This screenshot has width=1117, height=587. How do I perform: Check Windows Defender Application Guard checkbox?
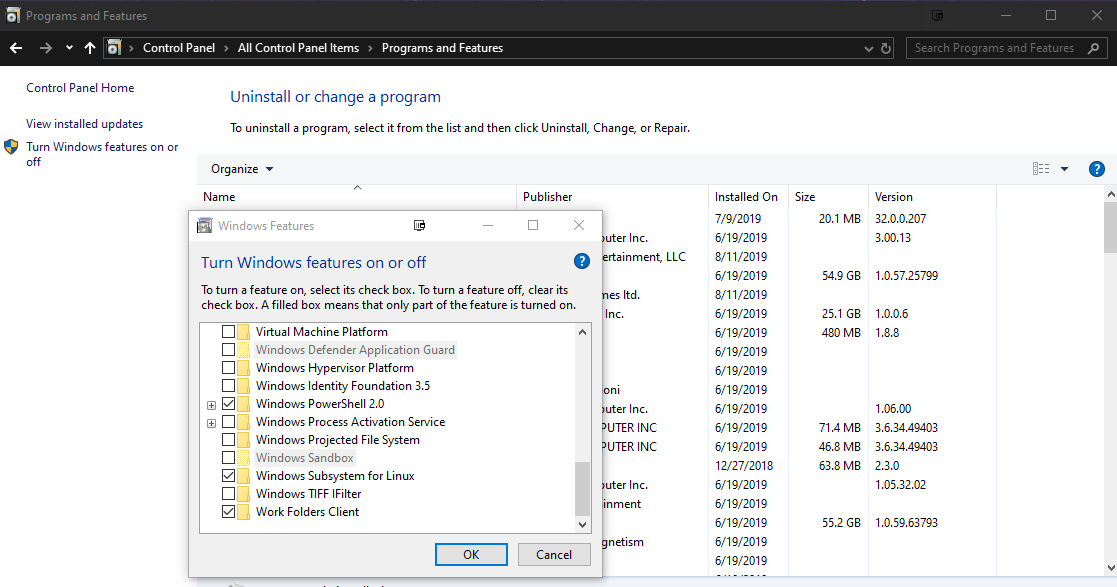[x=228, y=349]
